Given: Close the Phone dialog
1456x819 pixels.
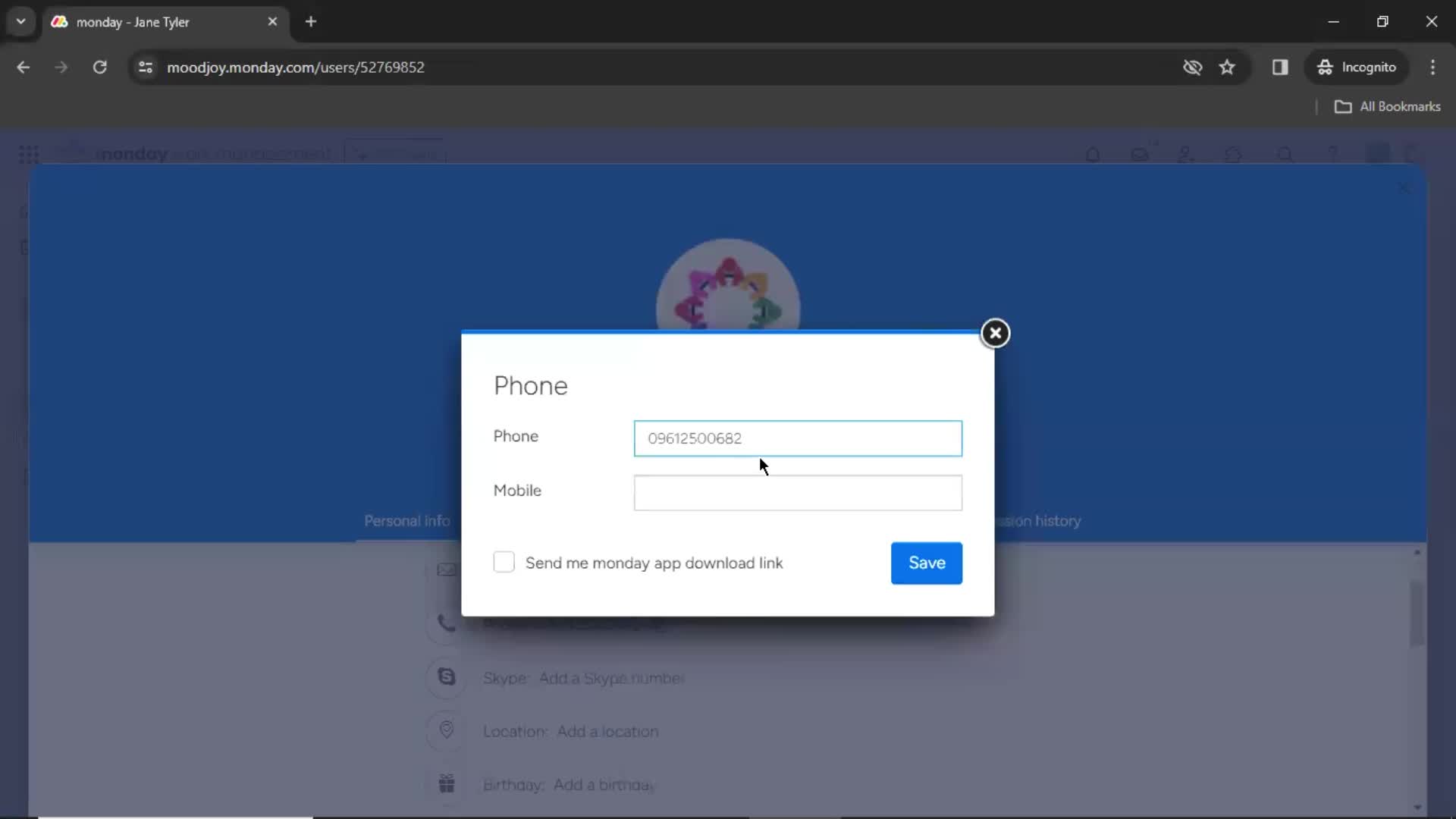Looking at the screenshot, I should 996,333.
